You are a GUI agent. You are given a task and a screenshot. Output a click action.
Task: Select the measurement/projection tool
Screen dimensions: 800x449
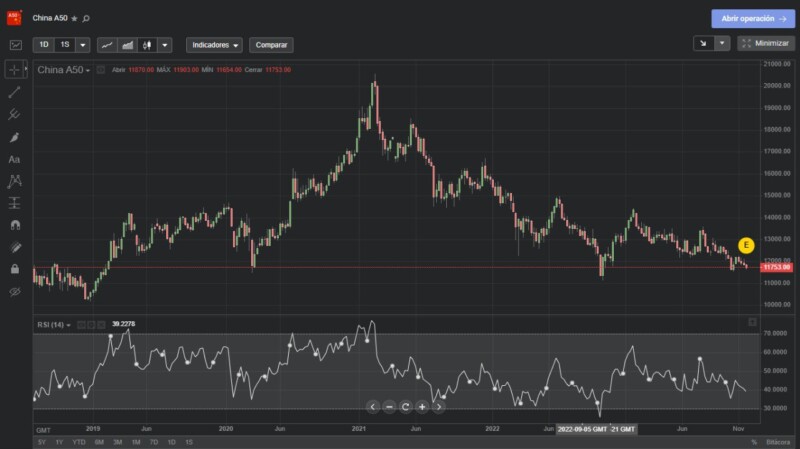14,203
